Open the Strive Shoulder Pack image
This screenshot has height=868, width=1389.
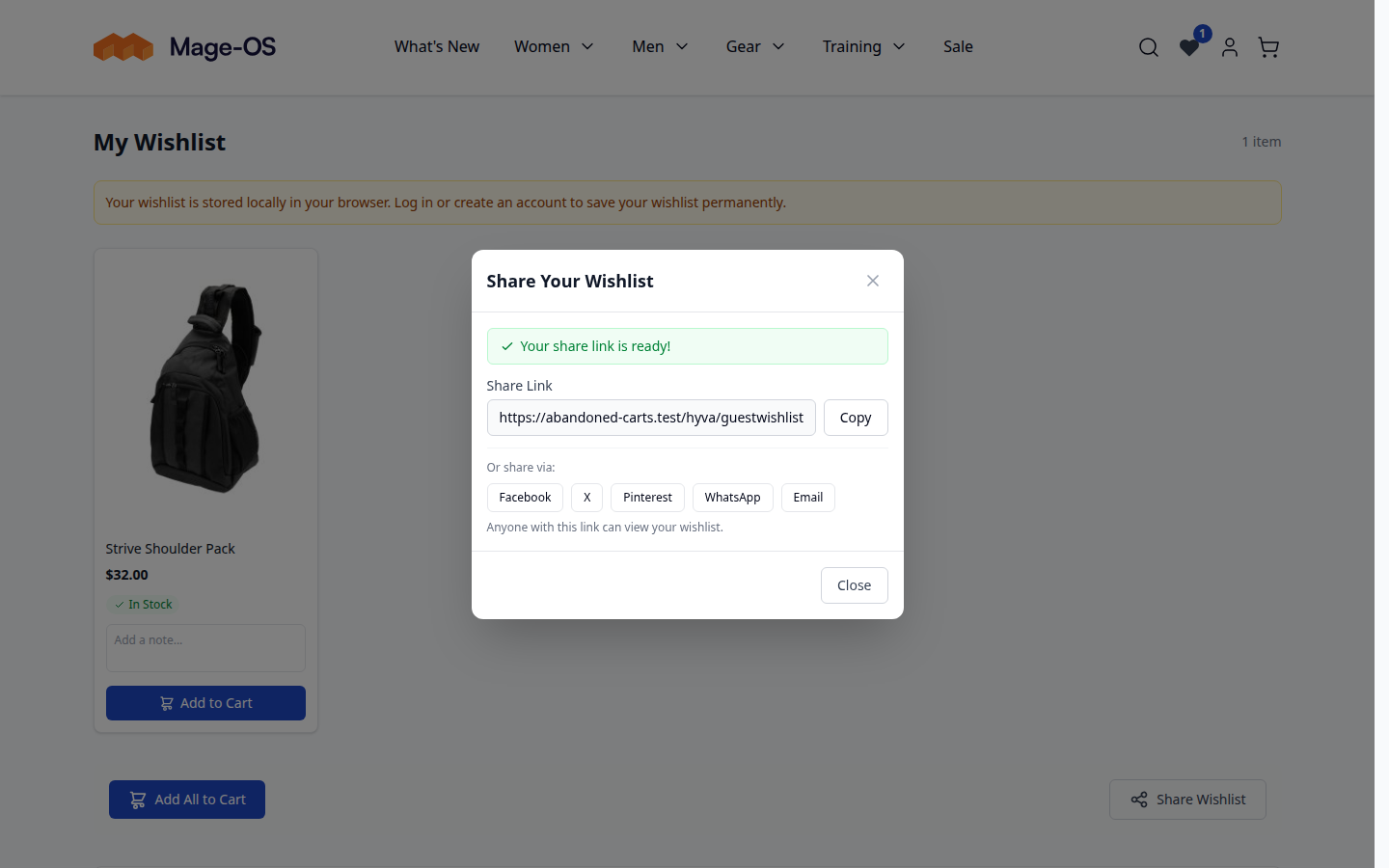[x=205, y=388]
